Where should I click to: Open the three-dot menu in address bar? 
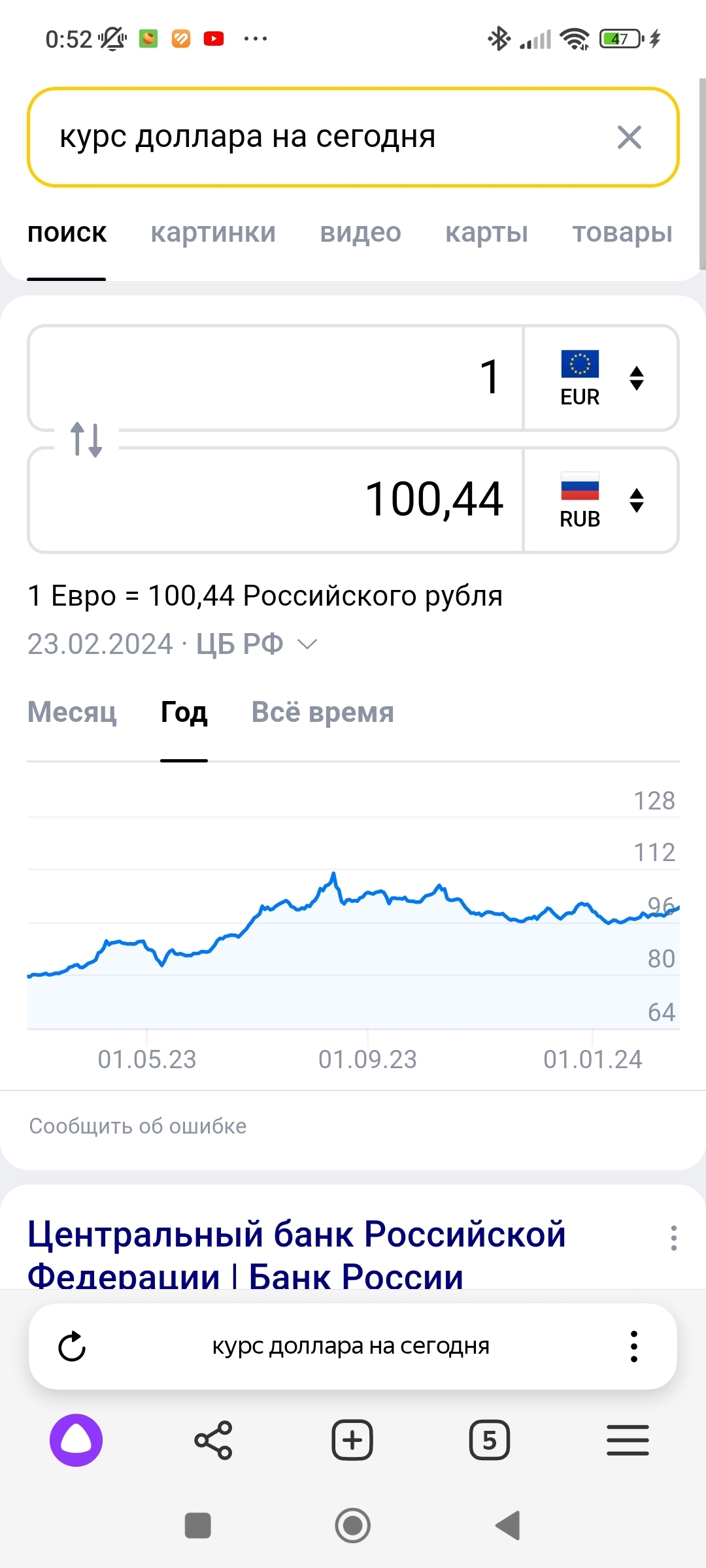click(633, 1347)
